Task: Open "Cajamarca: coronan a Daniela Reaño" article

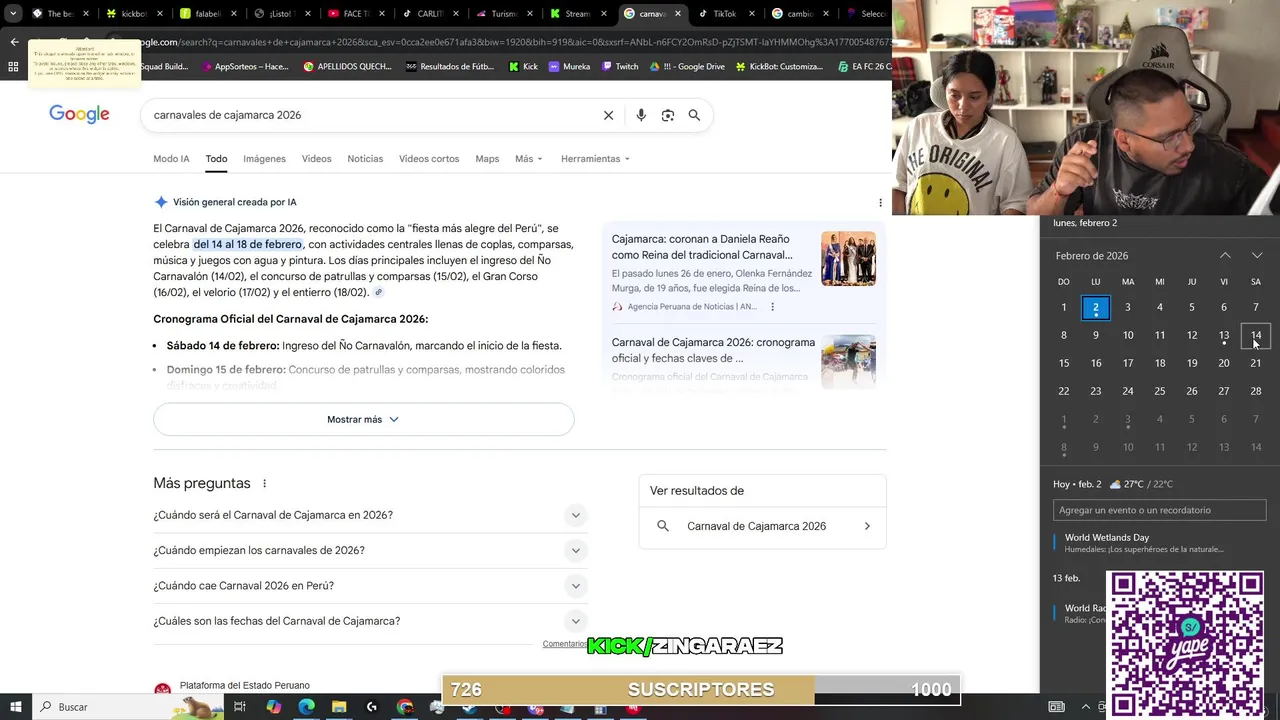Action: tap(701, 247)
